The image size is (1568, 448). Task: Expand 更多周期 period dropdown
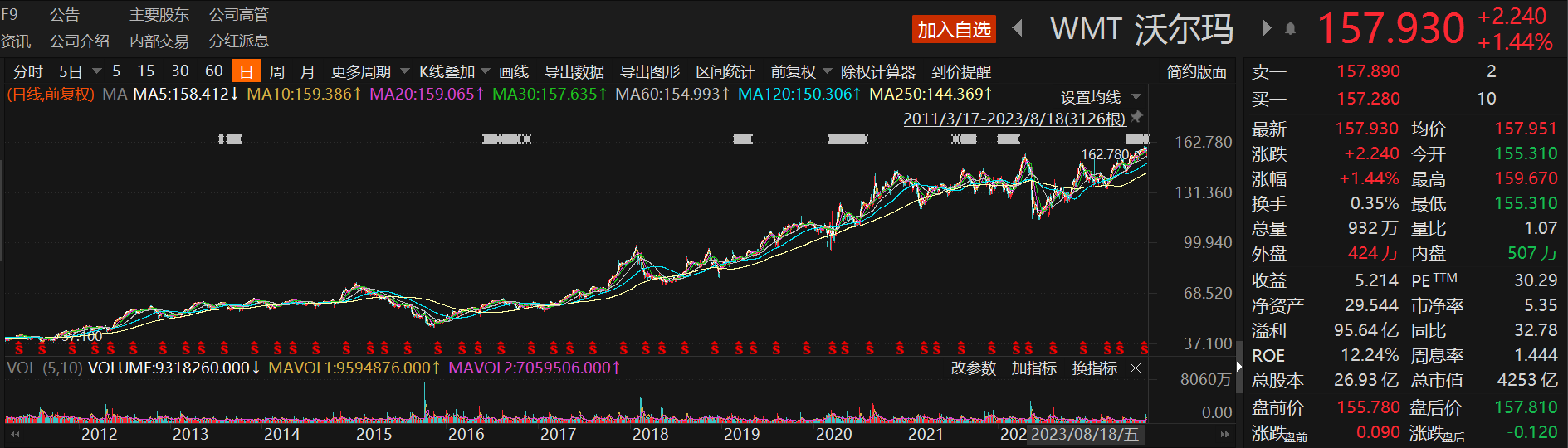point(405,71)
